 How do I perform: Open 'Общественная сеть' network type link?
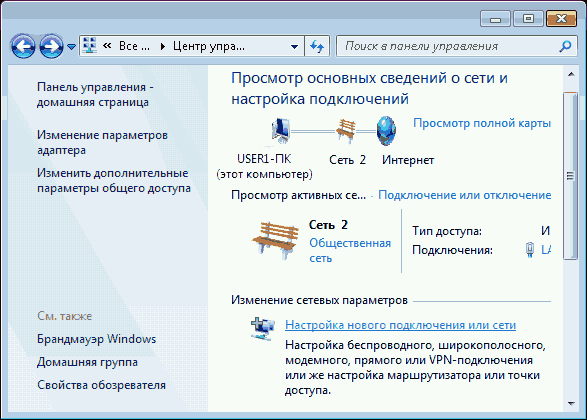coord(350,250)
